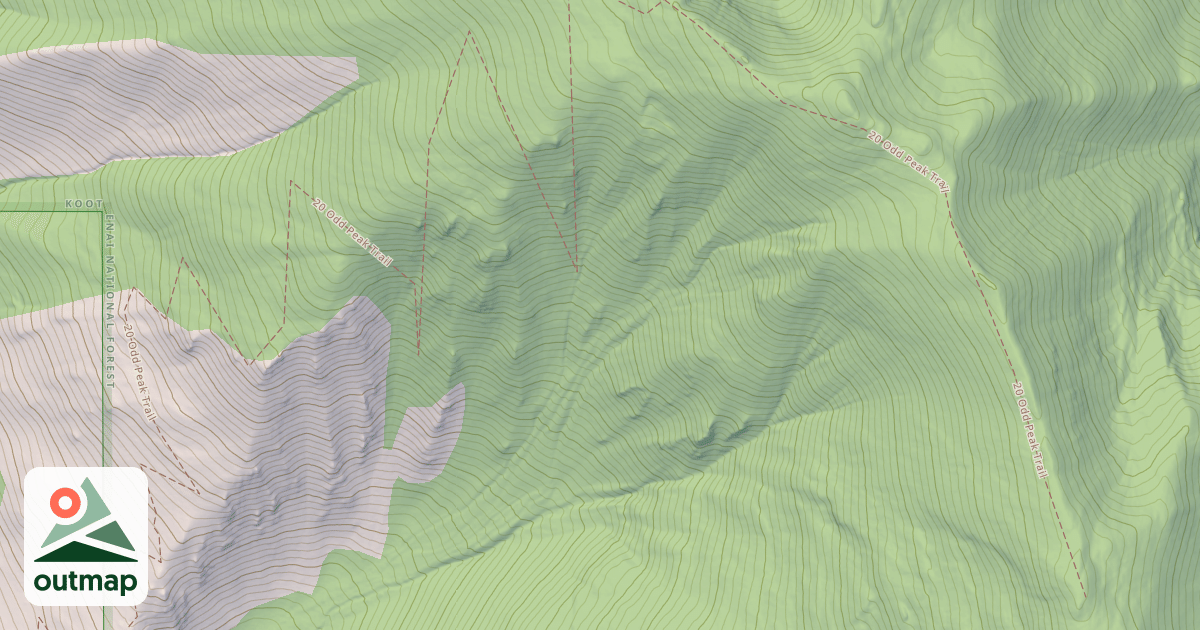The image size is (1200, 630).
Task: Click the outmap logo badge
Action: coord(86,536)
